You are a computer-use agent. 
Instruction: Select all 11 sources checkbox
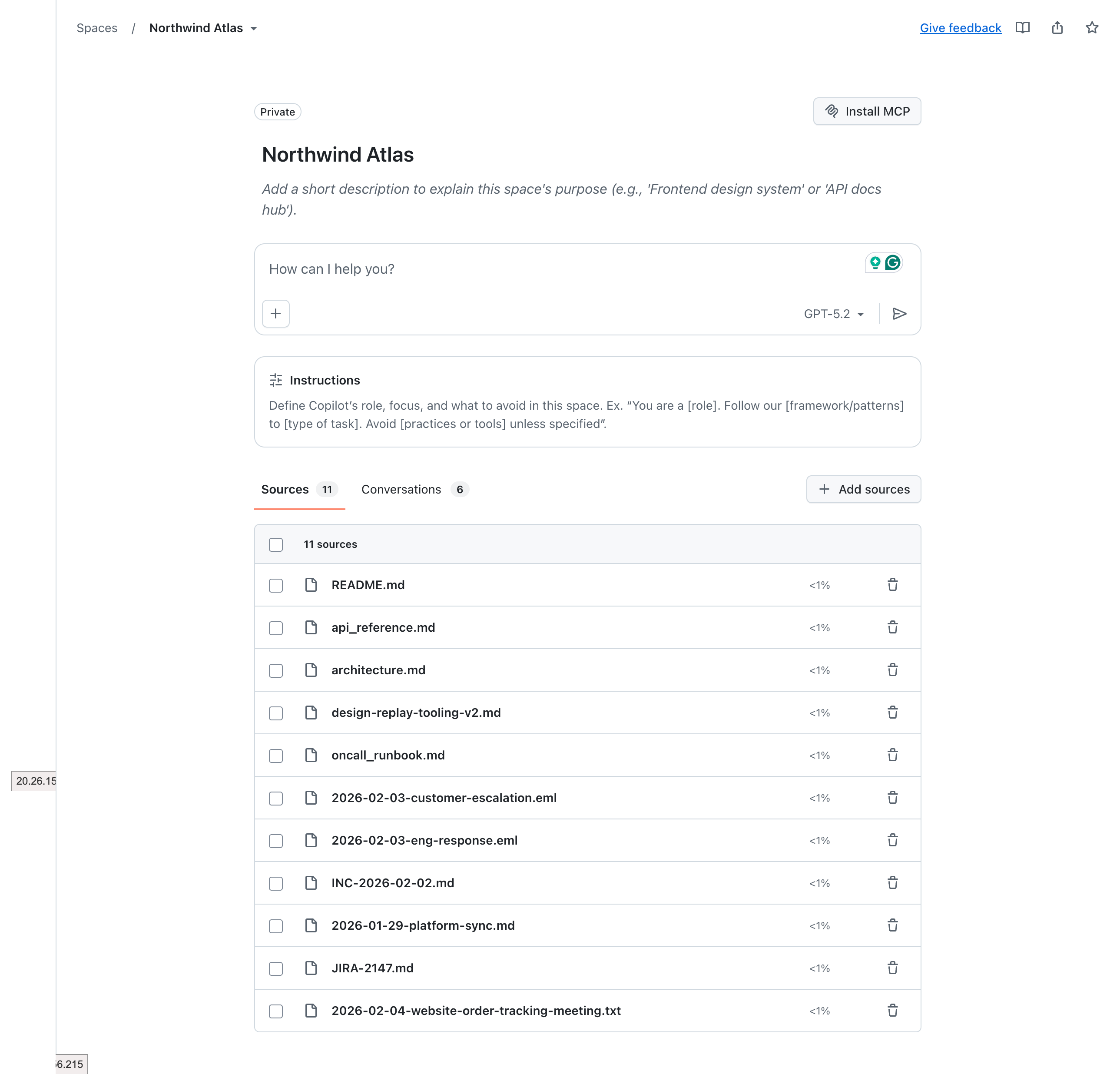275,544
